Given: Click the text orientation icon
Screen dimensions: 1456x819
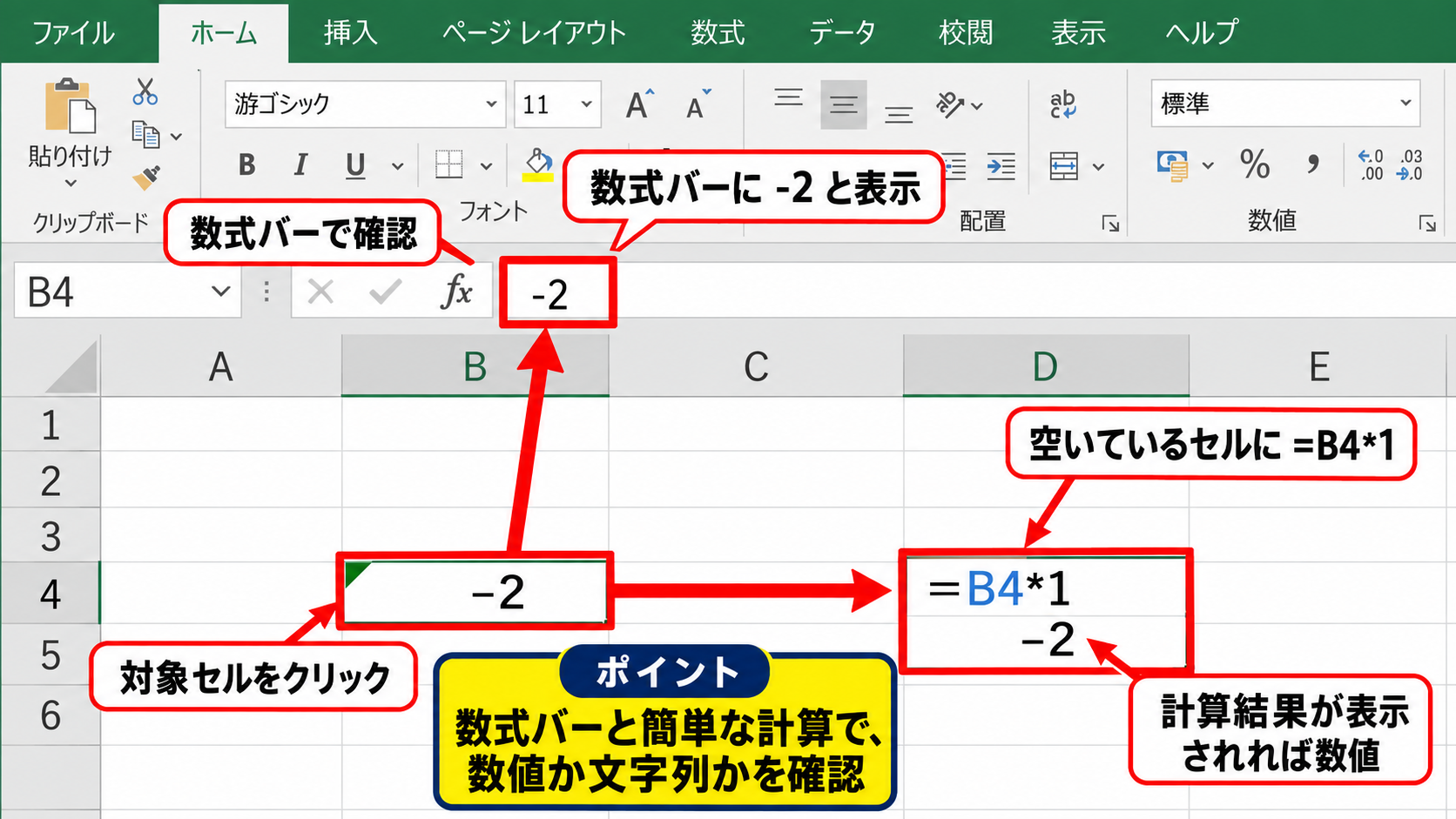Looking at the screenshot, I should (951, 104).
